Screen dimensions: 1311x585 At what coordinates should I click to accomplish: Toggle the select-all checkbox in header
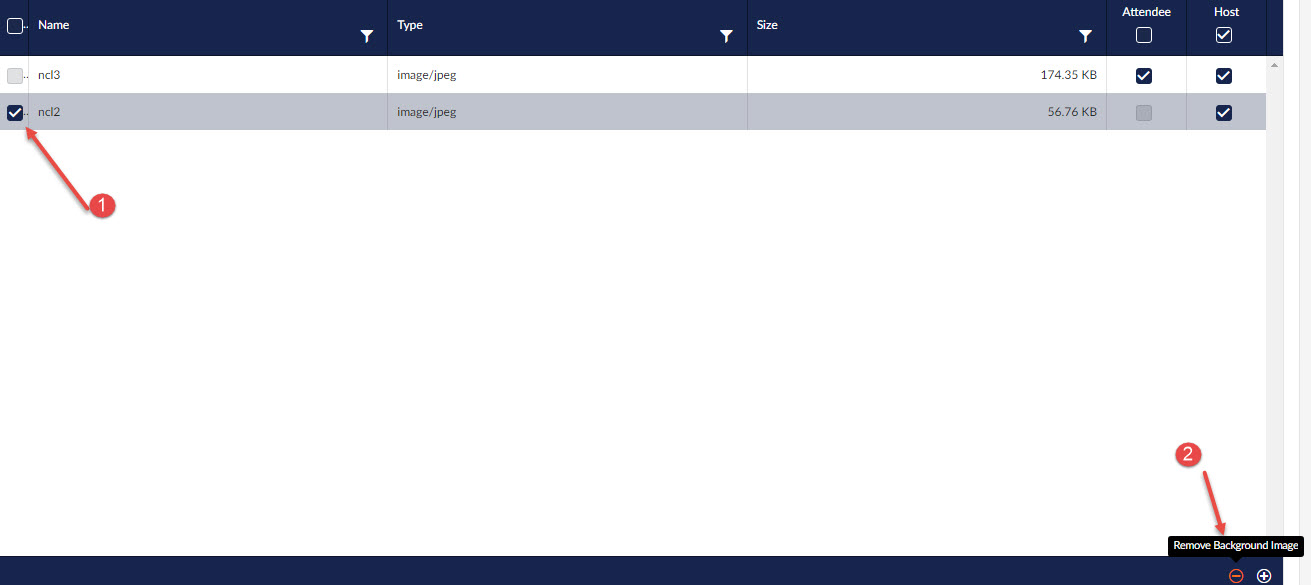pyautogui.click(x=15, y=27)
